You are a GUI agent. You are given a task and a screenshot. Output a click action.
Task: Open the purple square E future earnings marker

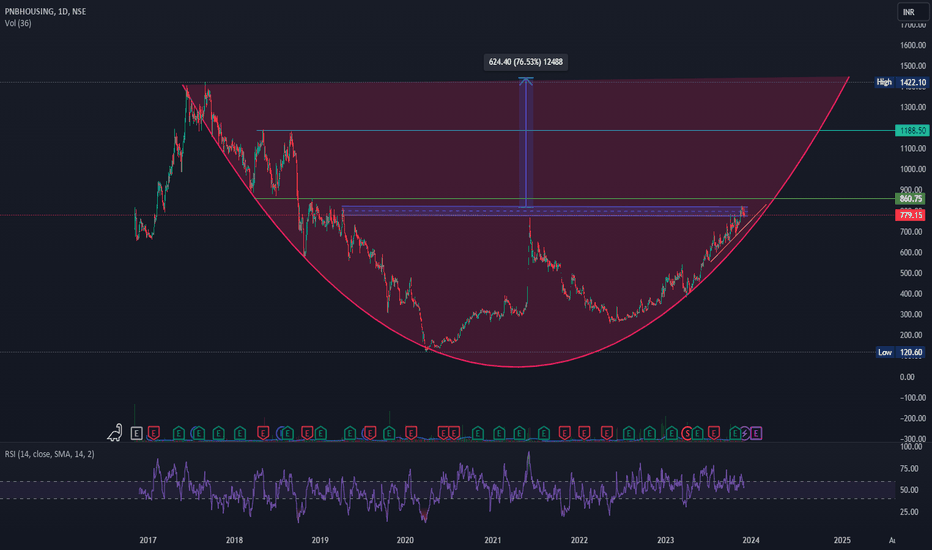tap(756, 433)
